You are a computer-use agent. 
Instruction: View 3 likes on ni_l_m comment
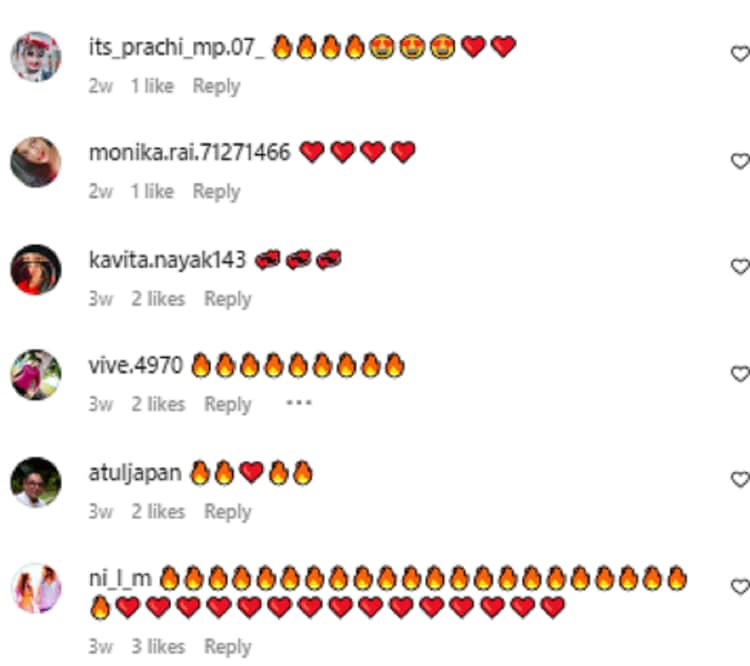(x=158, y=647)
